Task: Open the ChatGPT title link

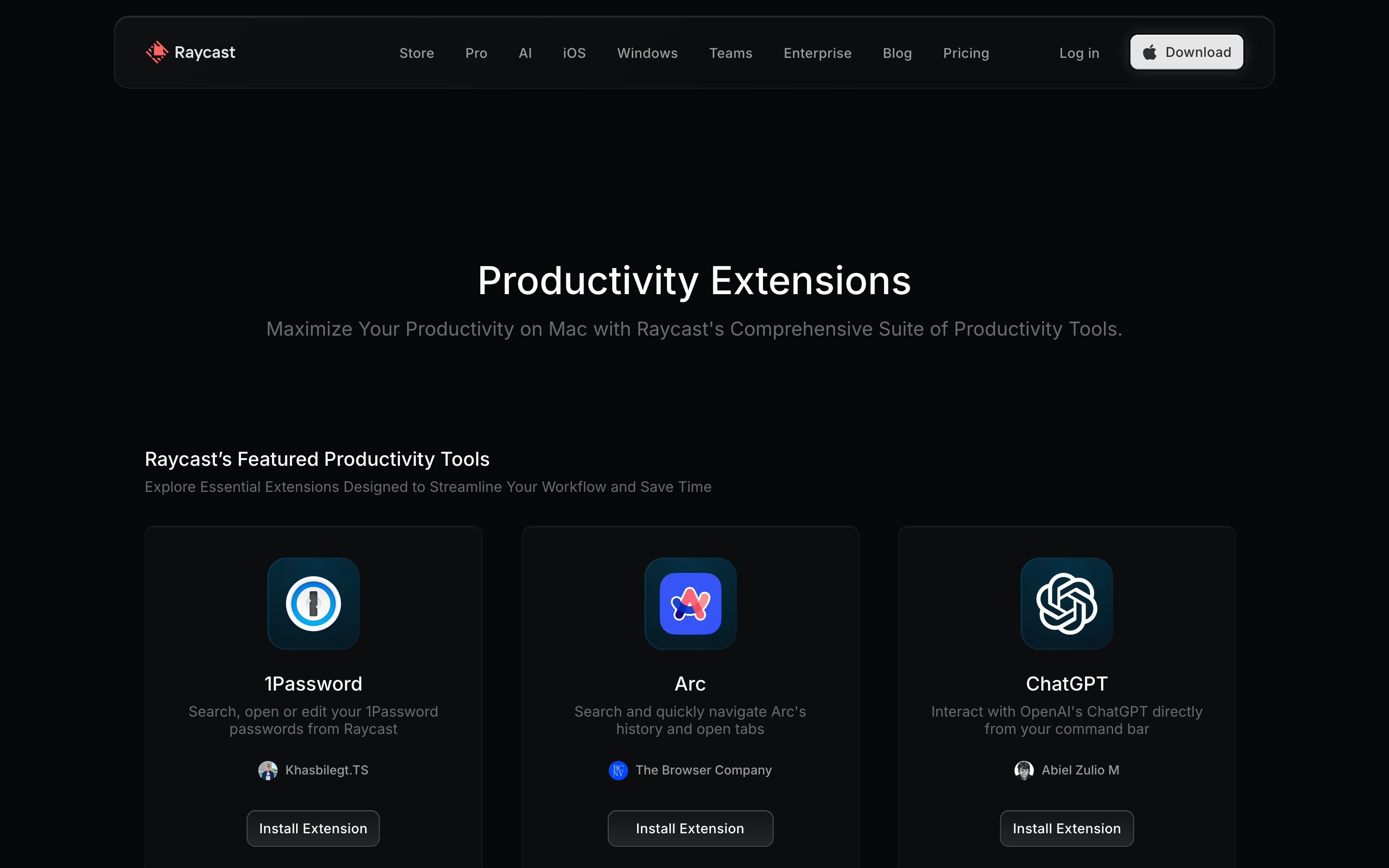Action: pos(1067,684)
